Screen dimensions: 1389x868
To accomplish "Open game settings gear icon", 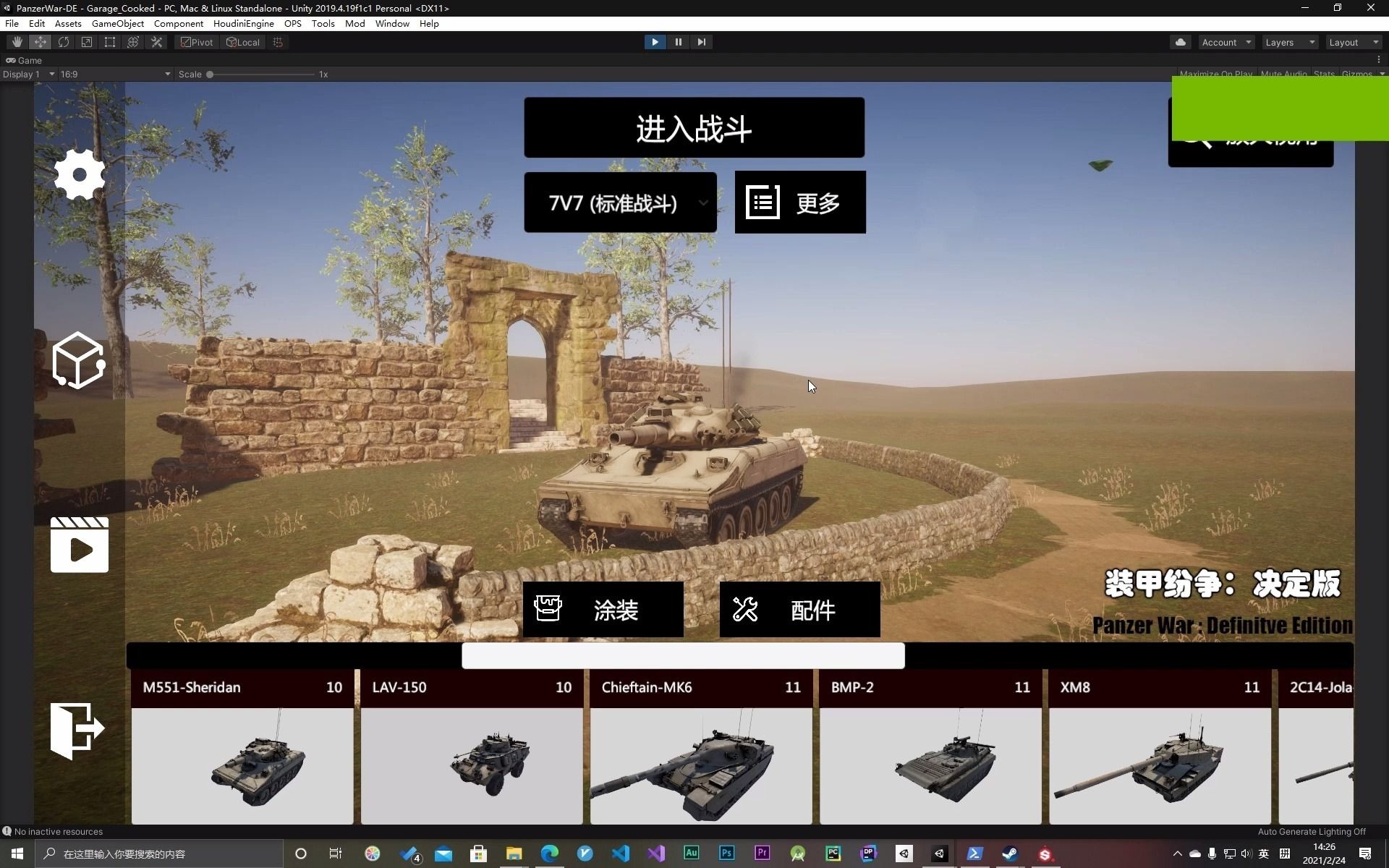I will click(x=80, y=174).
